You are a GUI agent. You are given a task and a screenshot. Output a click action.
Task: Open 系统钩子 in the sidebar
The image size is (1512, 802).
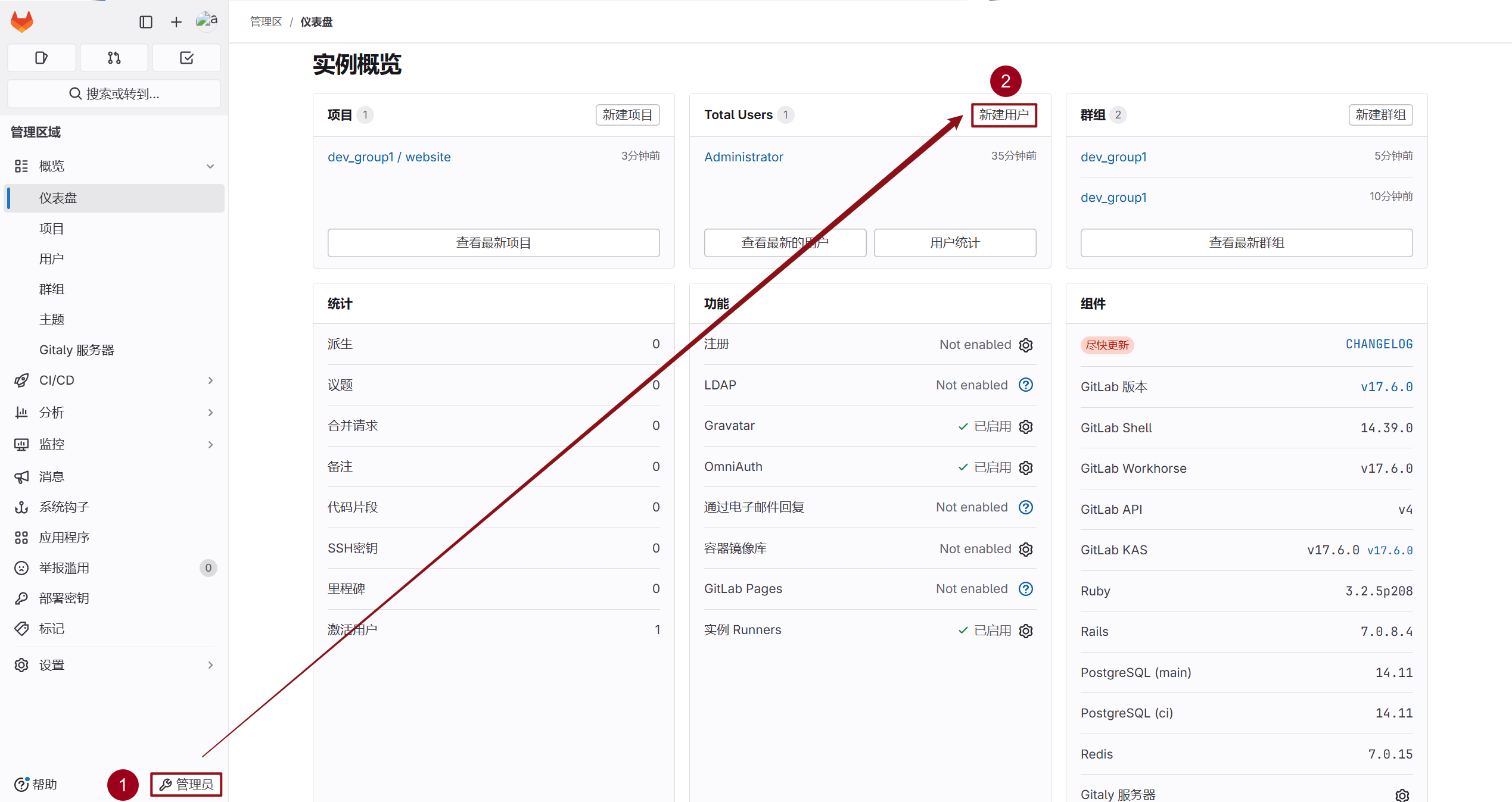(x=114, y=507)
